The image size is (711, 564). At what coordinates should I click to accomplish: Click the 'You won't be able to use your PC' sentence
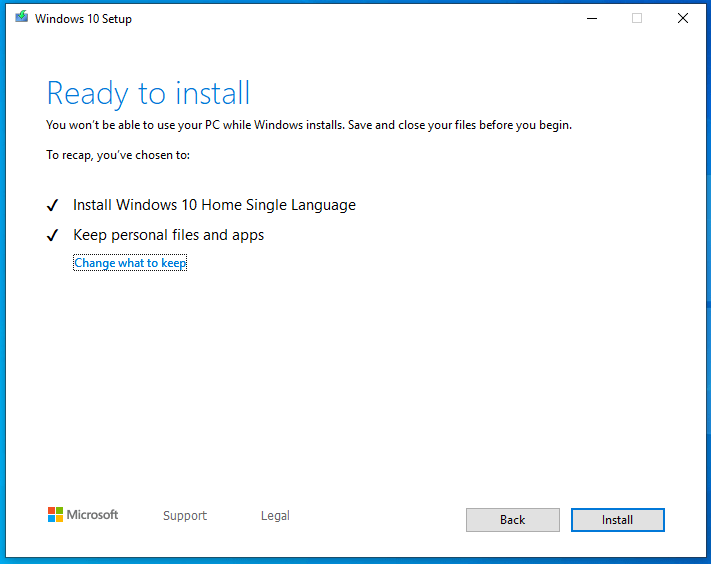(309, 125)
